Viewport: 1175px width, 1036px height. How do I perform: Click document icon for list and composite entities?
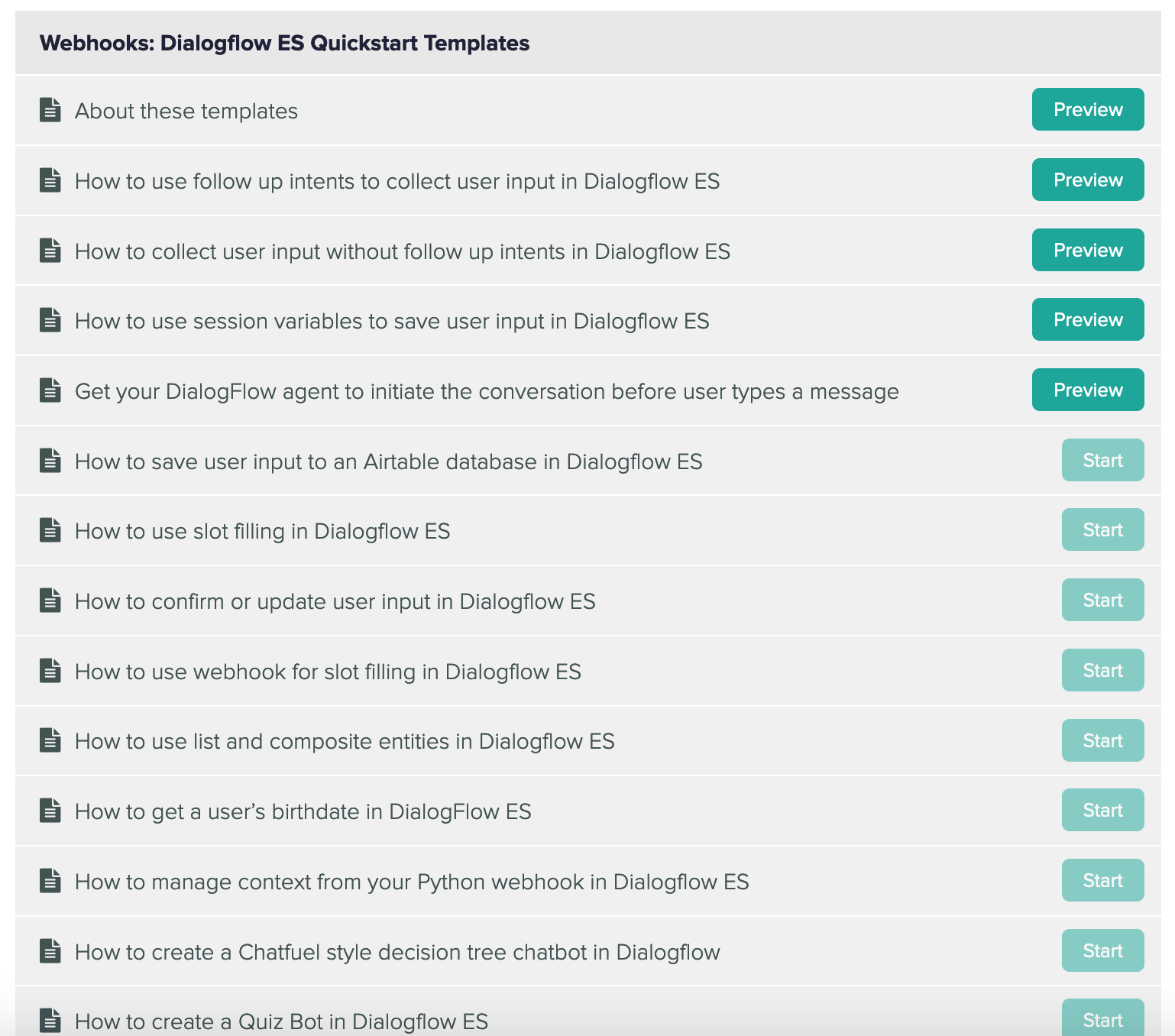coord(50,740)
